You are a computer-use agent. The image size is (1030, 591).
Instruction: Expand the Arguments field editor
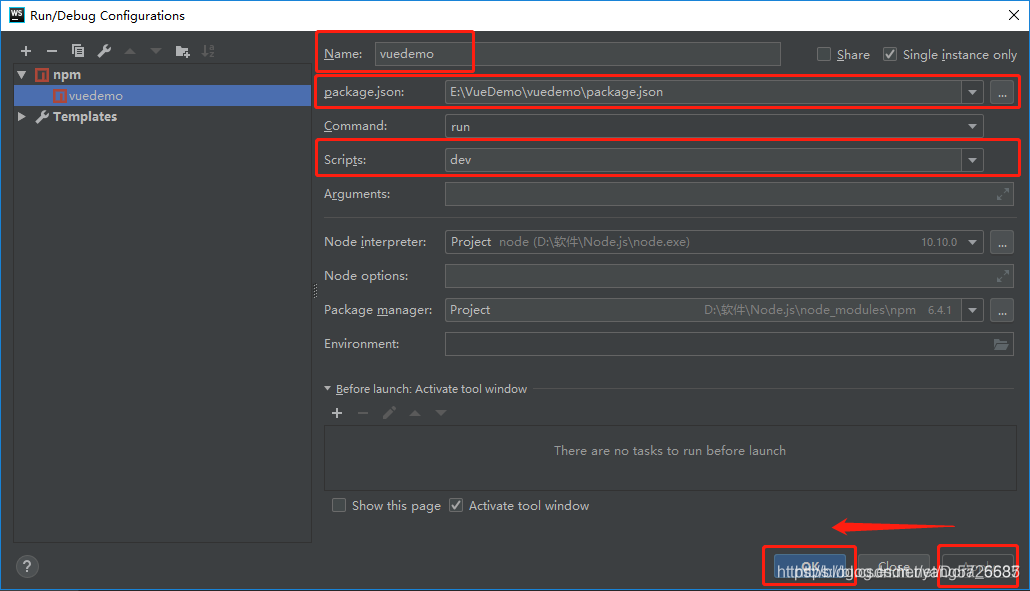pos(1002,194)
